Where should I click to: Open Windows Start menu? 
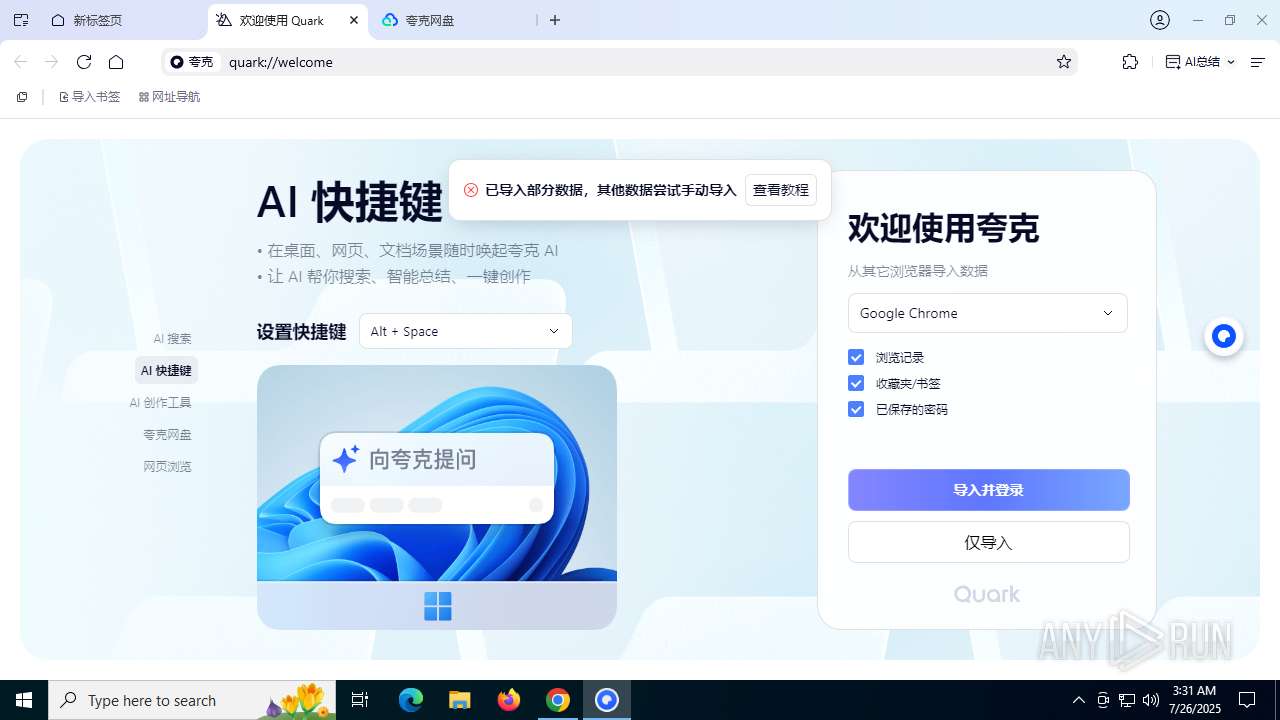coord(24,700)
